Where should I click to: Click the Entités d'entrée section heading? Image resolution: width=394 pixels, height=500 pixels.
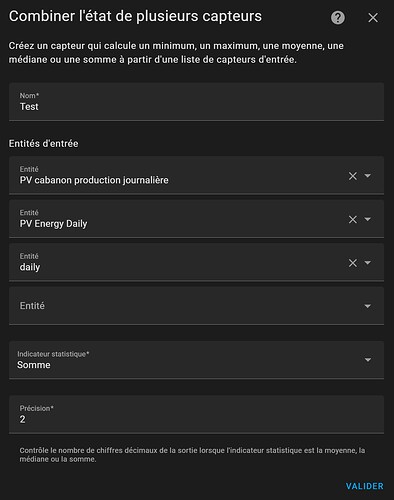tap(44, 144)
